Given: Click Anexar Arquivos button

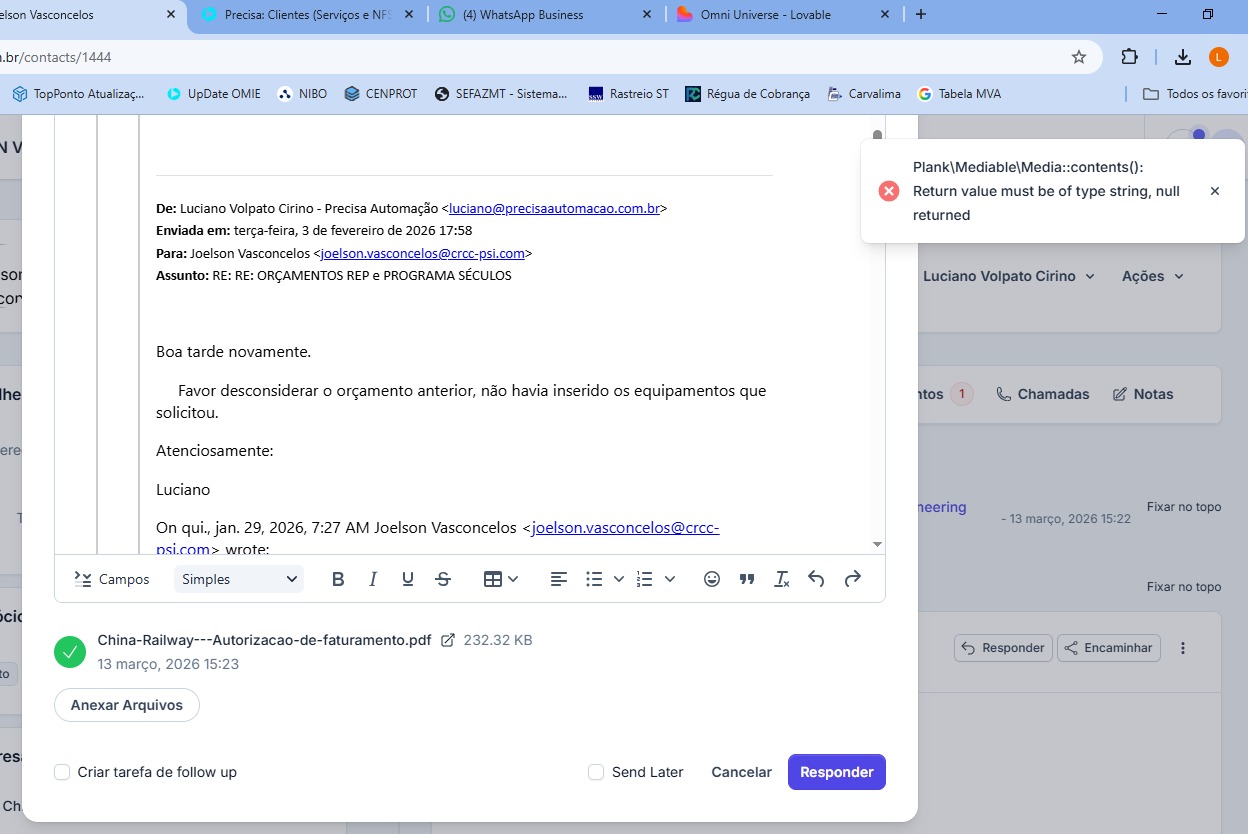Looking at the screenshot, I should coord(127,705).
